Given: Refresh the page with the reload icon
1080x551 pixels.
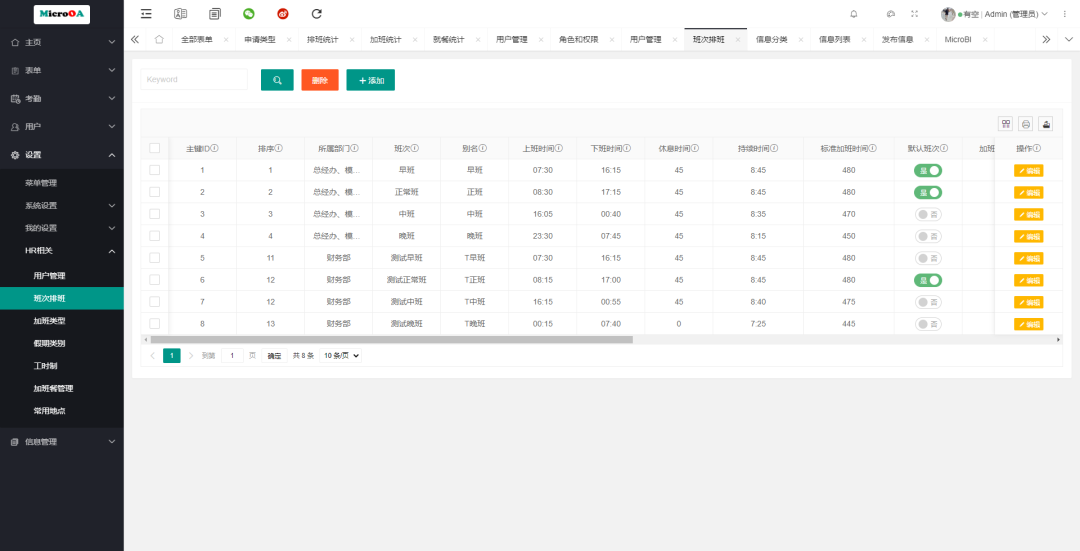Looking at the screenshot, I should point(317,14).
